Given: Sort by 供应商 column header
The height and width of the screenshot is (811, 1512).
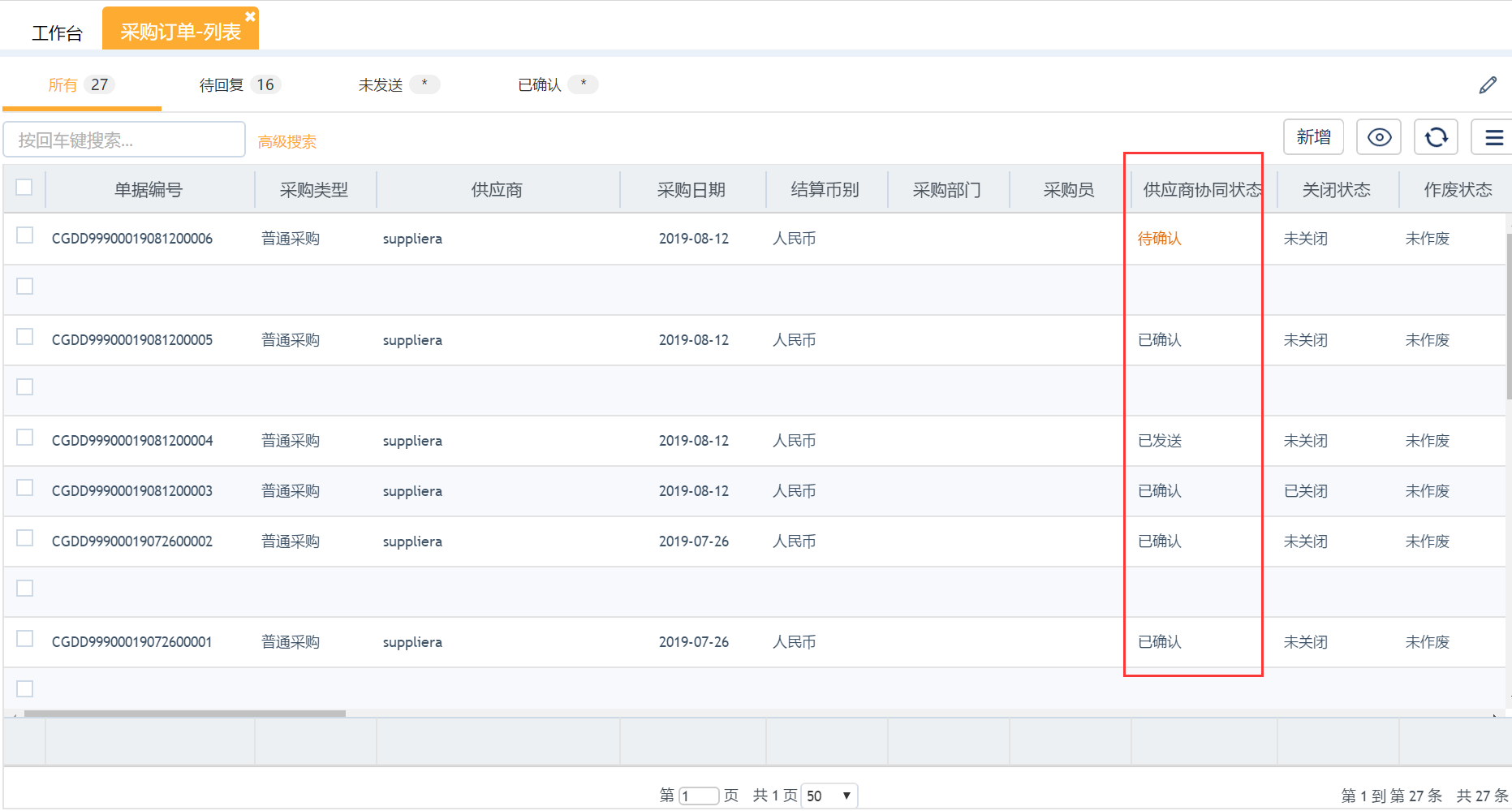Looking at the screenshot, I should coord(497,190).
